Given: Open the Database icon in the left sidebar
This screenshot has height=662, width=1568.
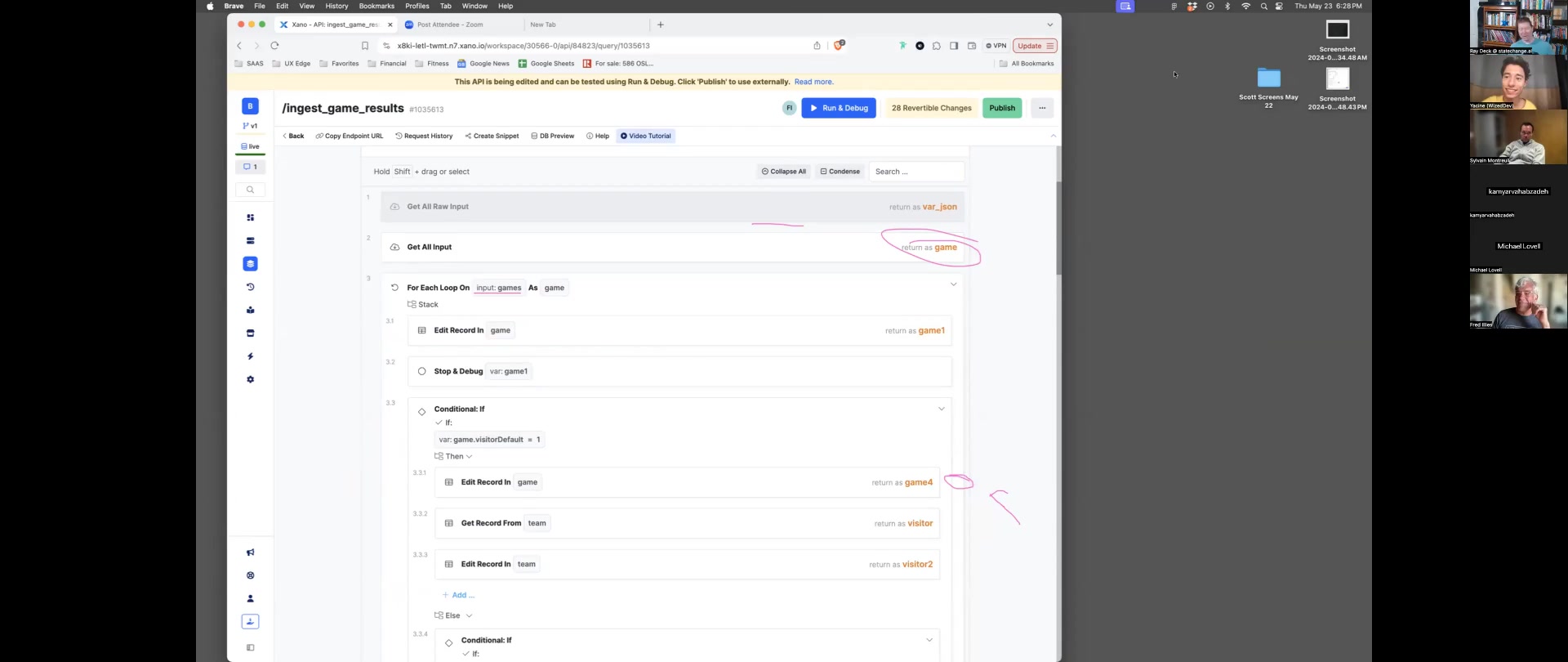Looking at the screenshot, I should point(250,241).
